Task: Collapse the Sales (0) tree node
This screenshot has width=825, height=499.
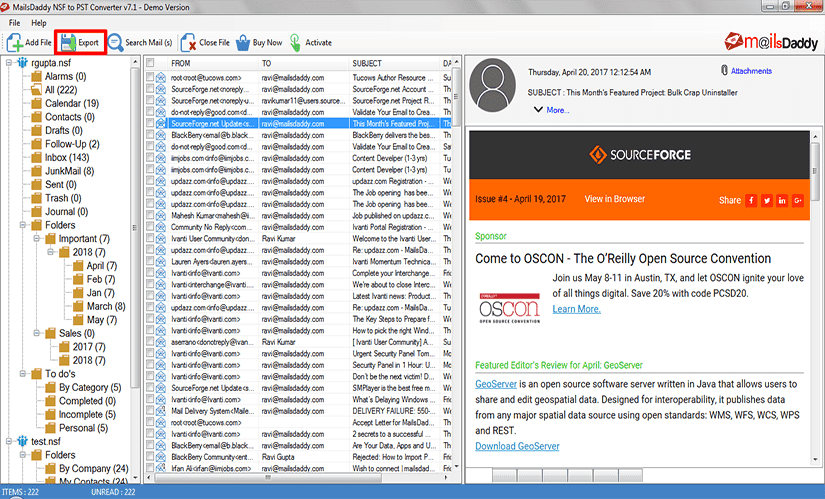Action: tap(36, 333)
